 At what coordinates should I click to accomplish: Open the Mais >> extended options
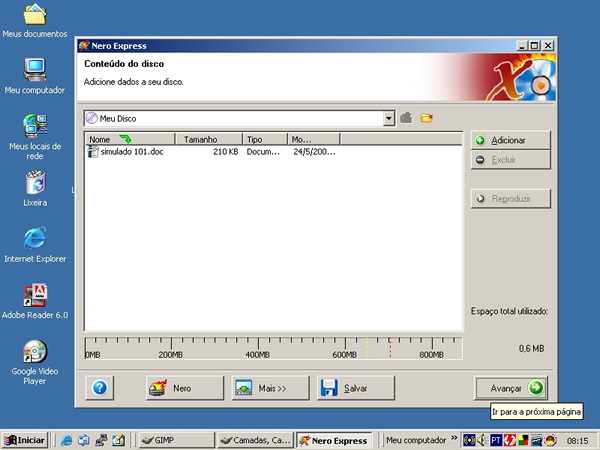coord(270,388)
